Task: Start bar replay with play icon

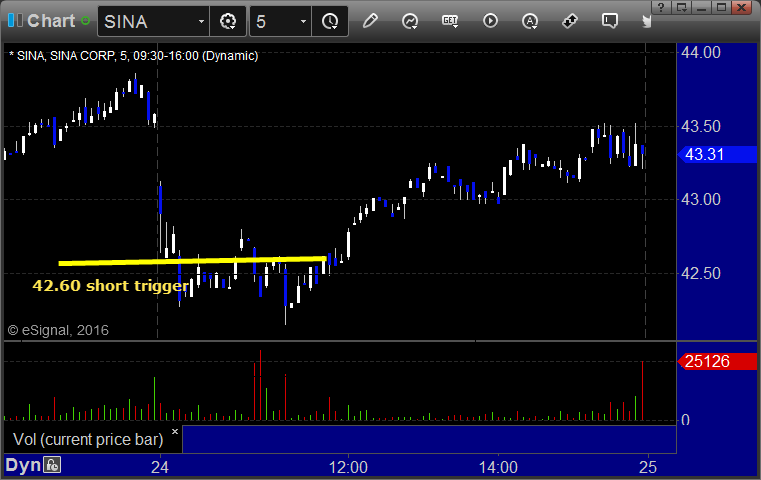Action: pyautogui.click(x=490, y=21)
